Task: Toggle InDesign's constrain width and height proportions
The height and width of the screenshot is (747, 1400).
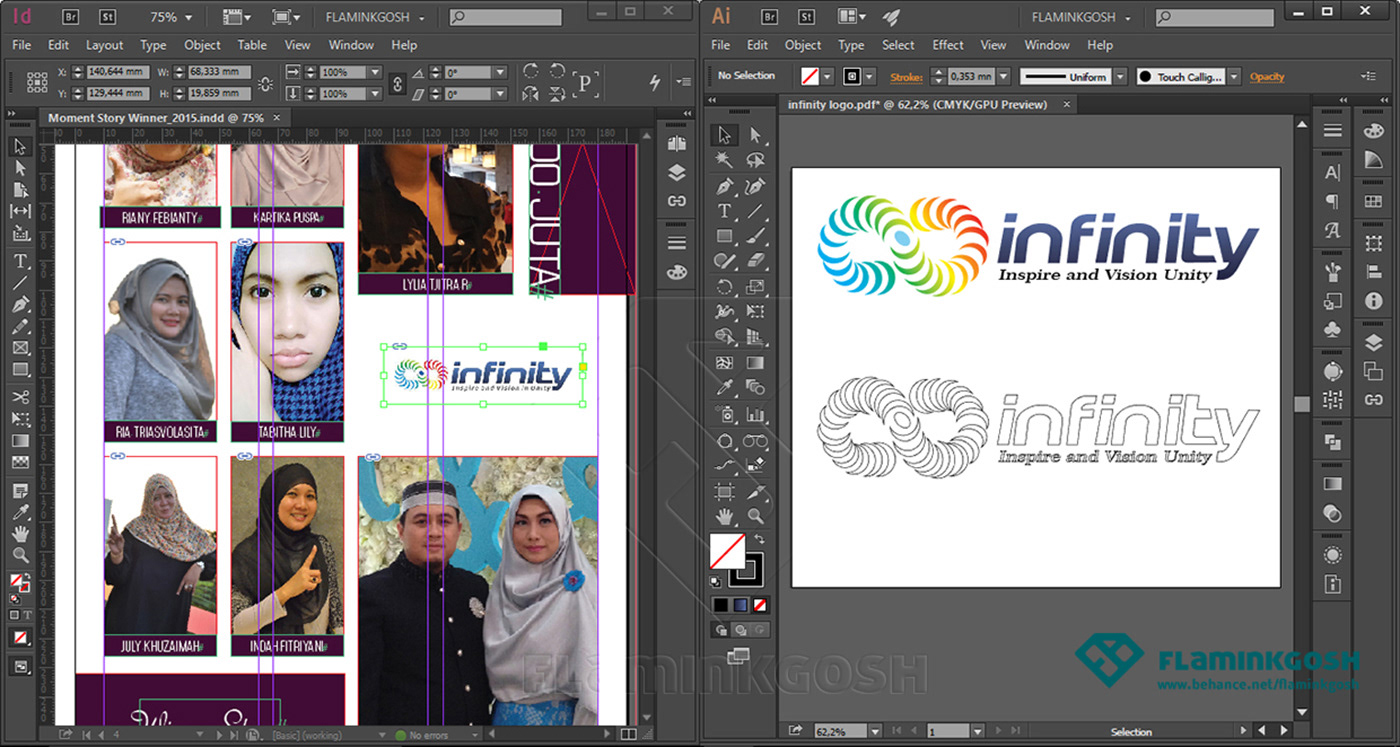Action: click(265, 83)
